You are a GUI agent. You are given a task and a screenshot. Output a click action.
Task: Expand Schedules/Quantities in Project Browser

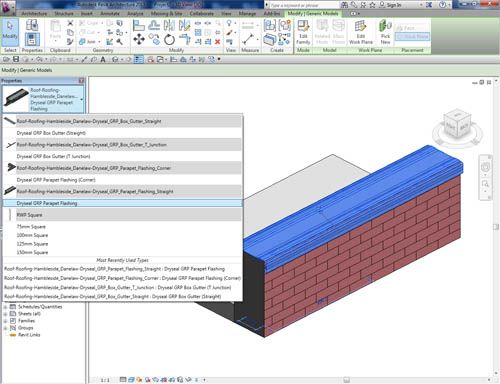tap(5, 307)
